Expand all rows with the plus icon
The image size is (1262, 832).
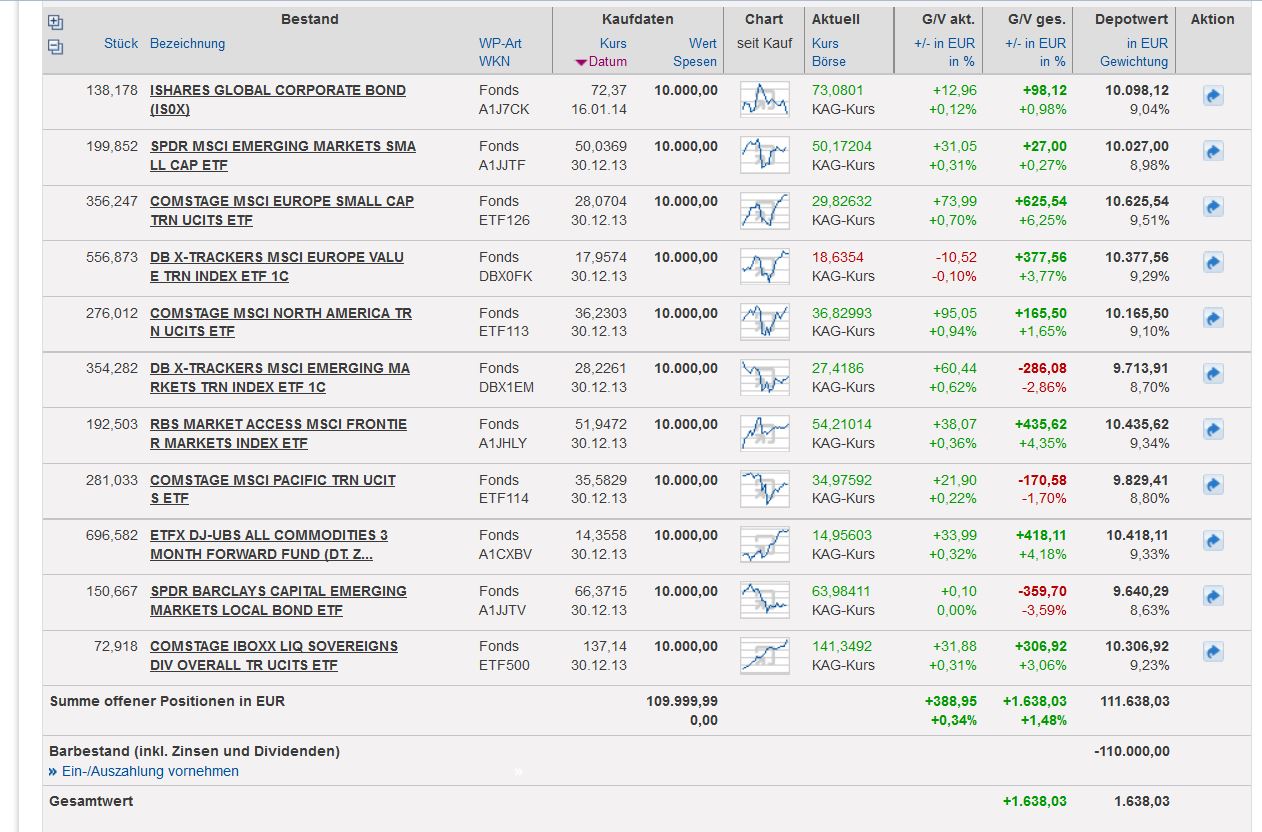[x=55, y=23]
